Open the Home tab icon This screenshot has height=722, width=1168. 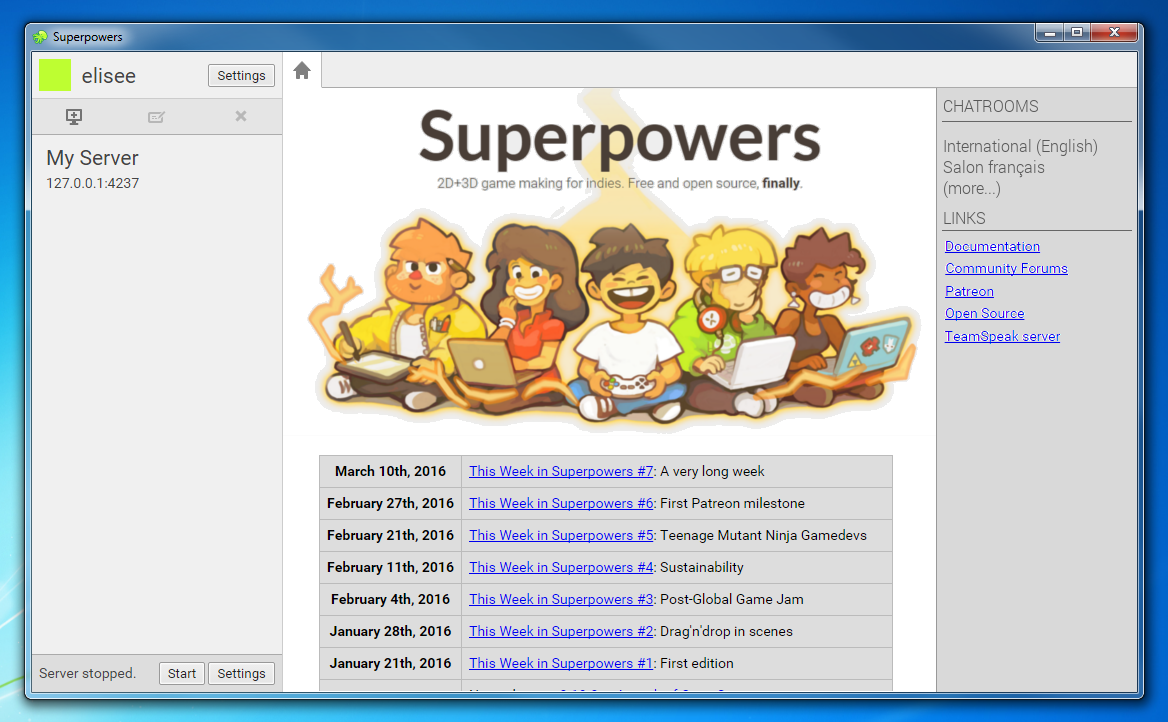pyautogui.click(x=302, y=71)
